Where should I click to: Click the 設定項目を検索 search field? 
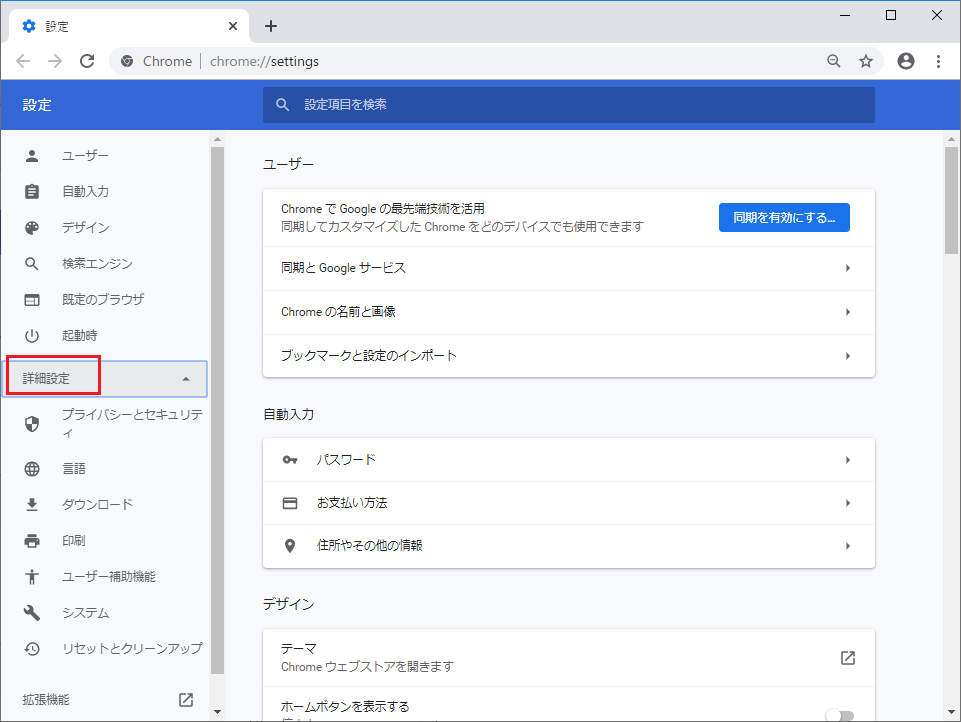568,105
